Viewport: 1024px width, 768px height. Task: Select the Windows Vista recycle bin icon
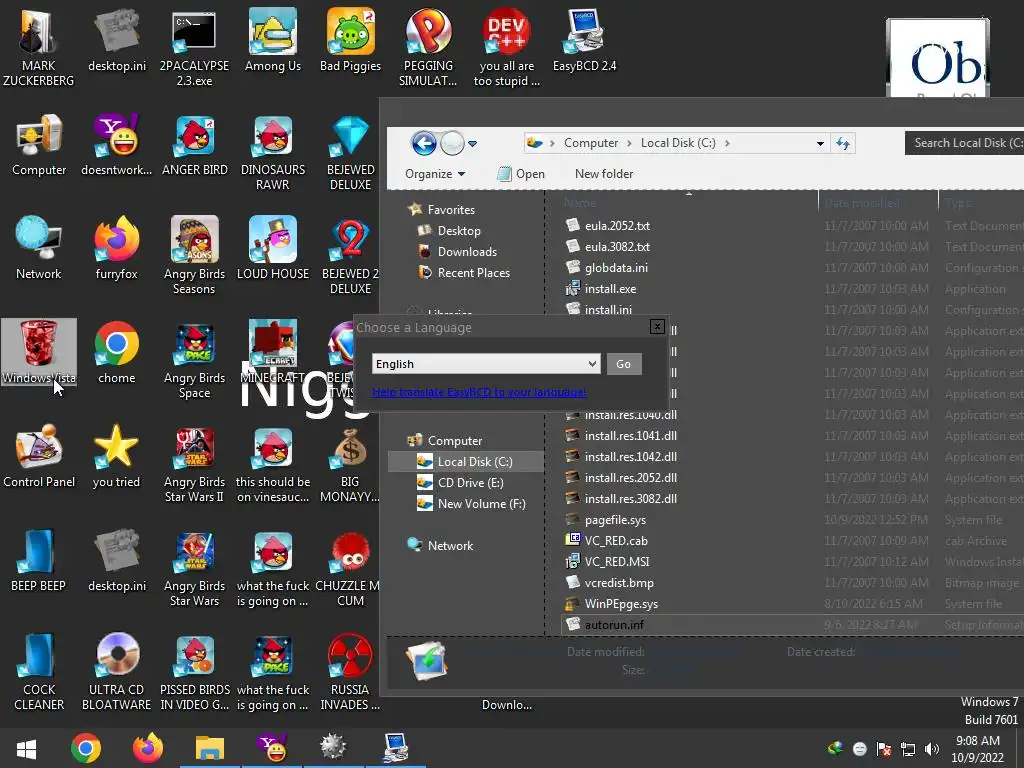(x=39, y=352)
